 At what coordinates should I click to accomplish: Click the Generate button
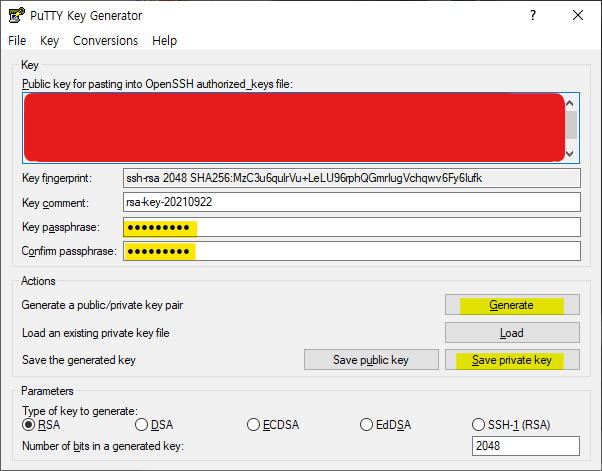512,305
